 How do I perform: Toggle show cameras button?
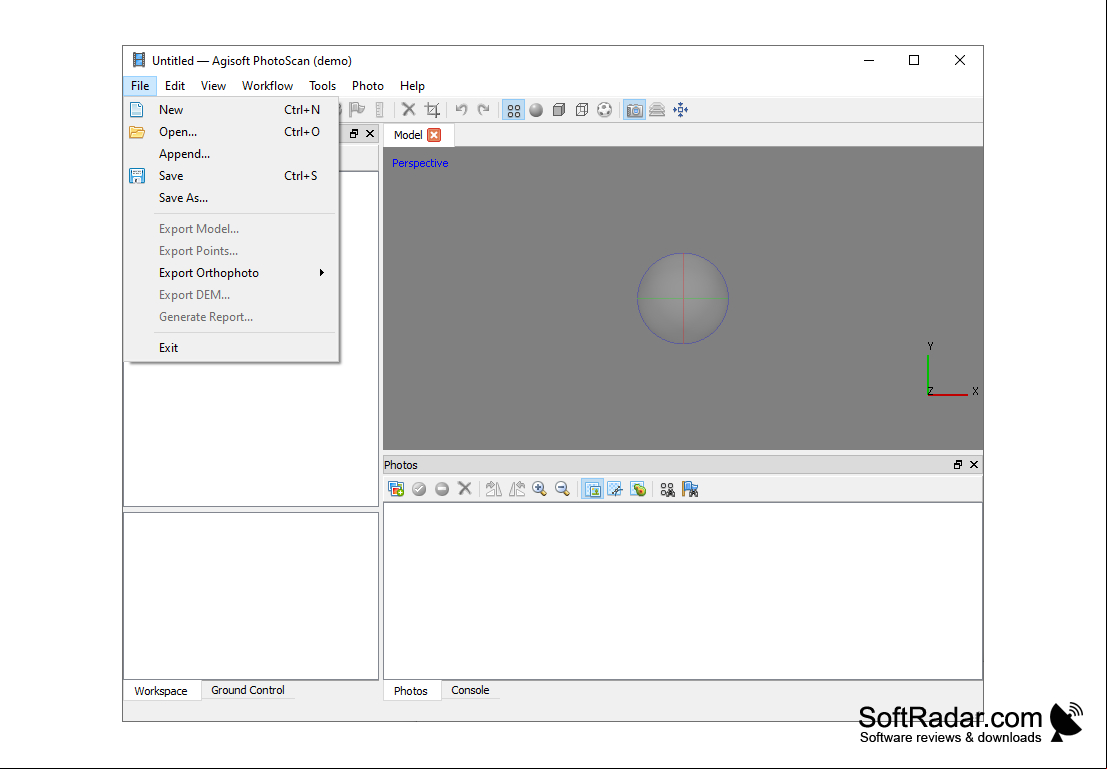pyautogui.click(x=635, y=110)
